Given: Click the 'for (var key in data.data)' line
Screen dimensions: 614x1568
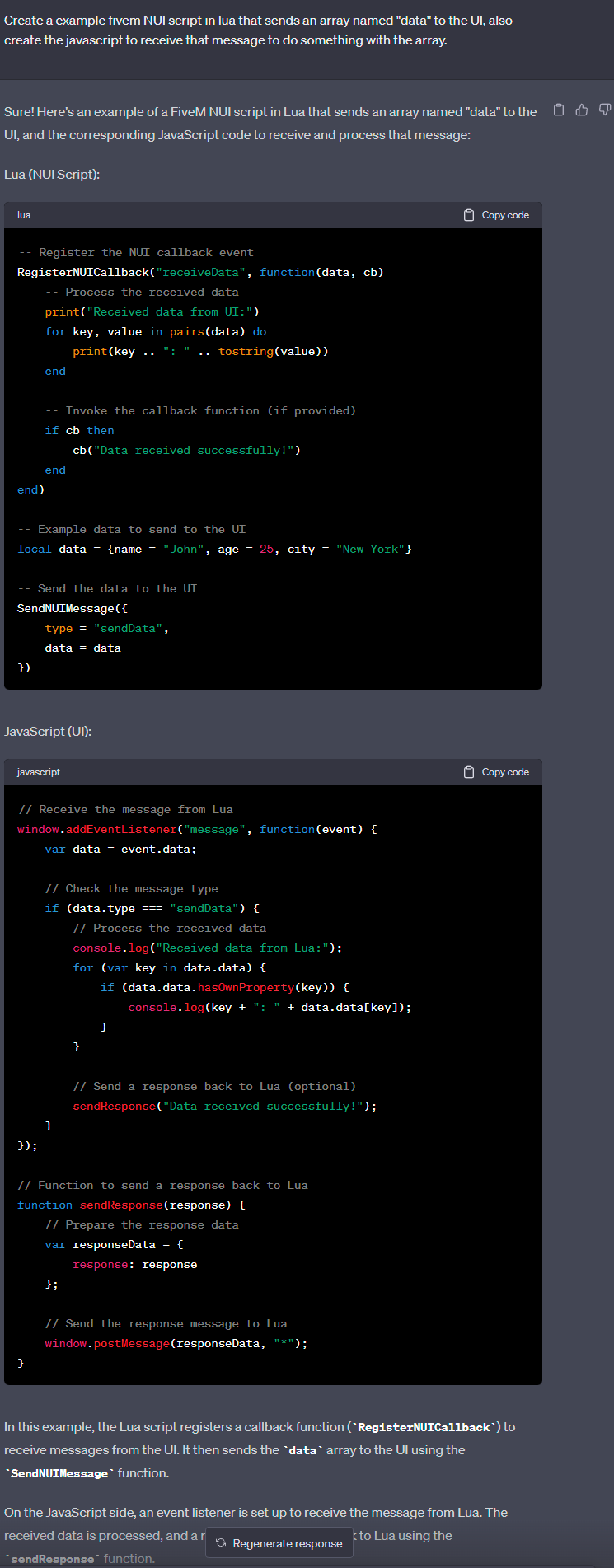Looking at the screenshot, I should 170,967.
